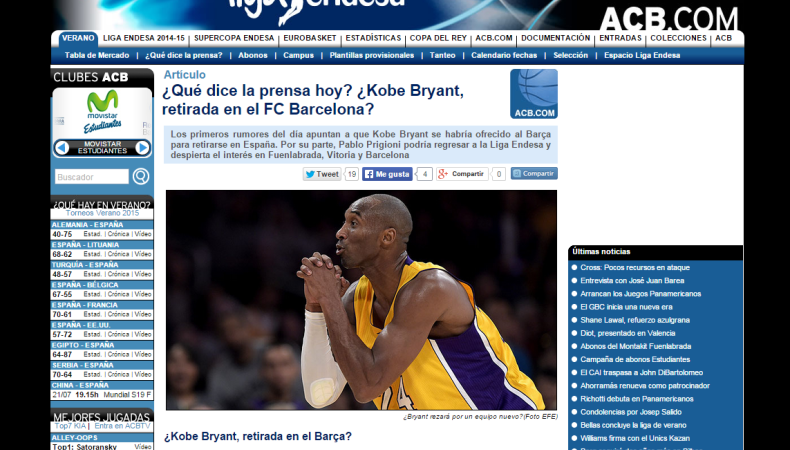The height and width of the screenshot is (450, 790).
Task: Read news: Cross: Pocos recursos en ataque
Action: [x=635, y=268]
